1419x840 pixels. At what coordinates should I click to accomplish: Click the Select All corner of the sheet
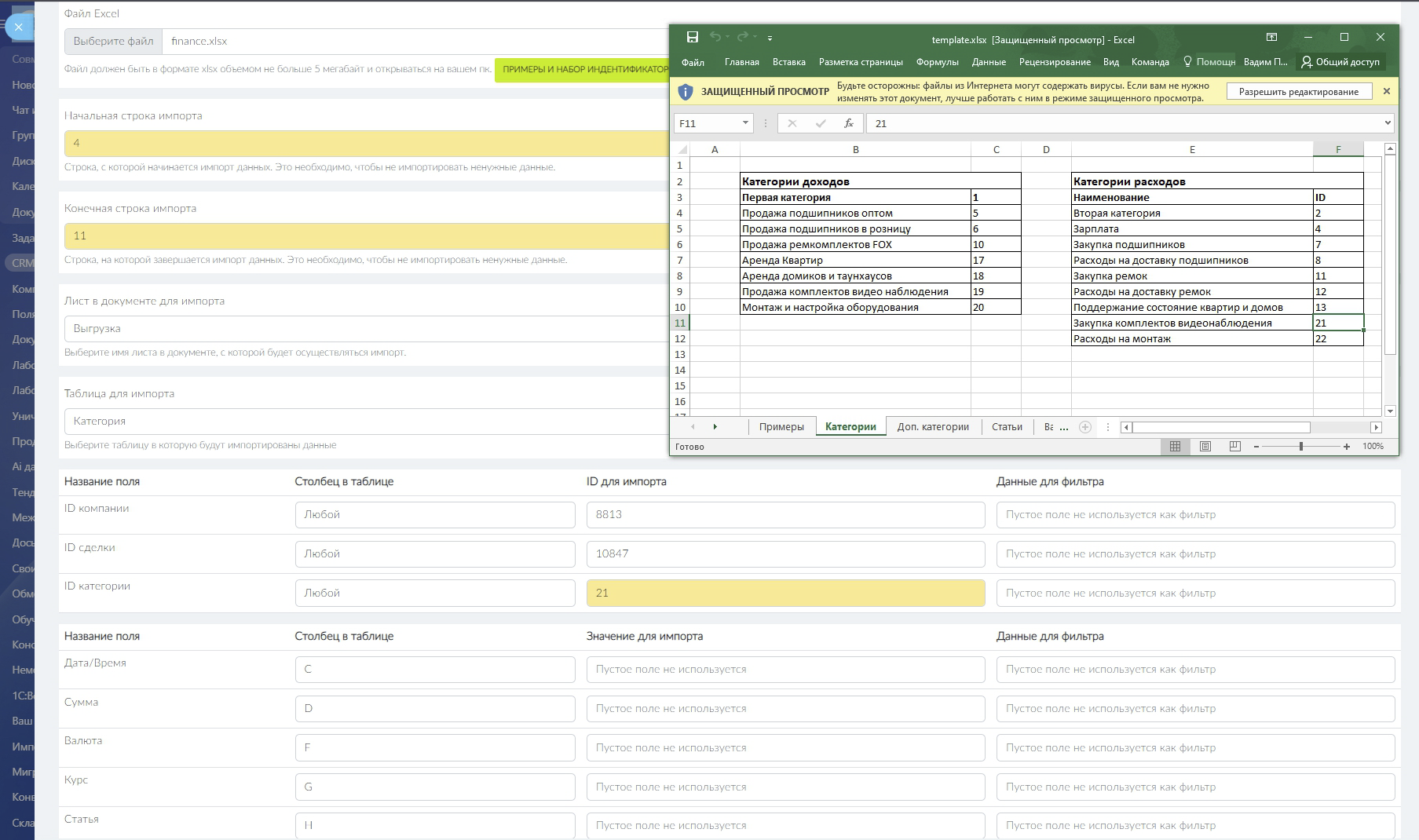(682, 149)
